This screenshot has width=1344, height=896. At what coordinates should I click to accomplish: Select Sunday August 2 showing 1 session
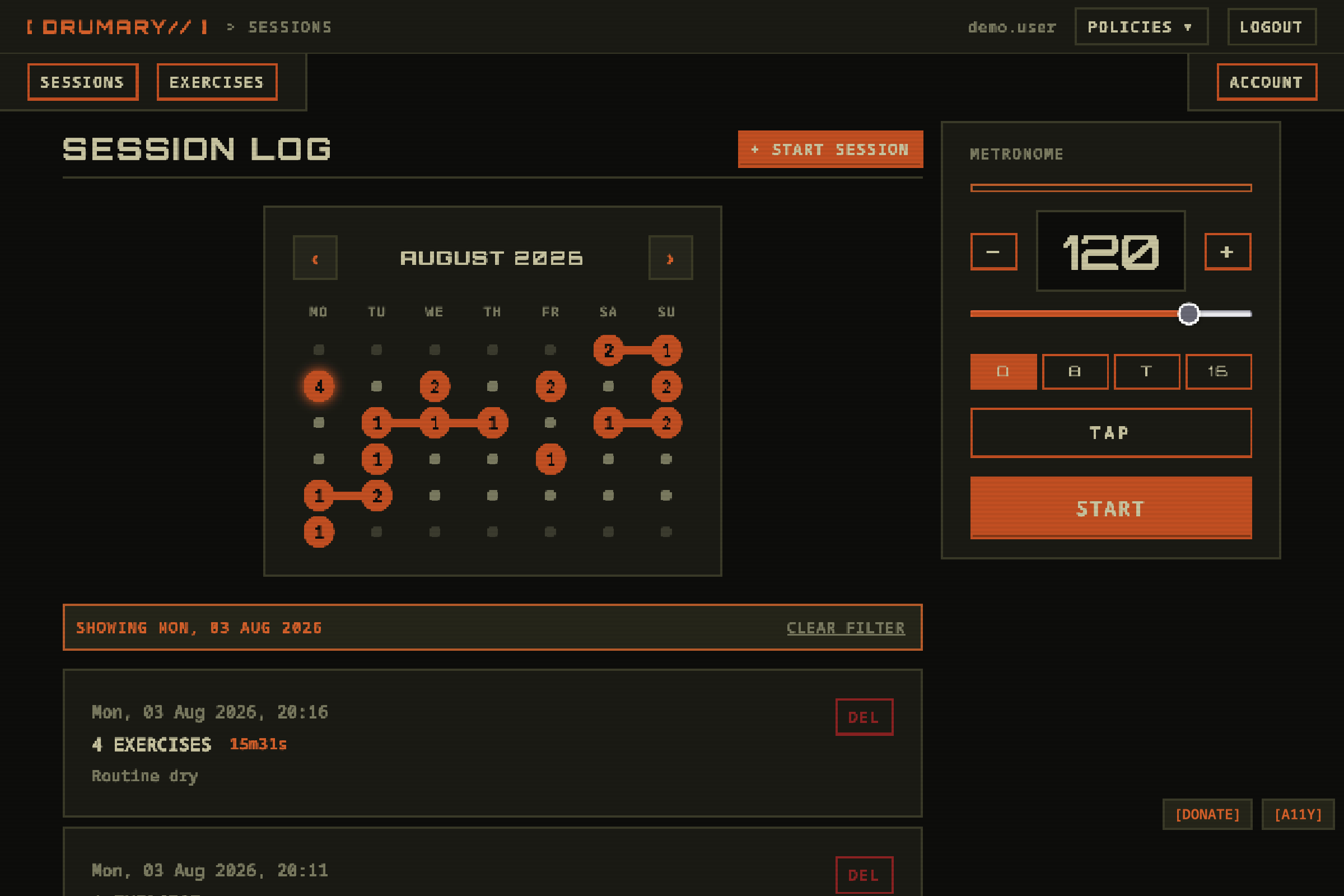coord(666,349)
